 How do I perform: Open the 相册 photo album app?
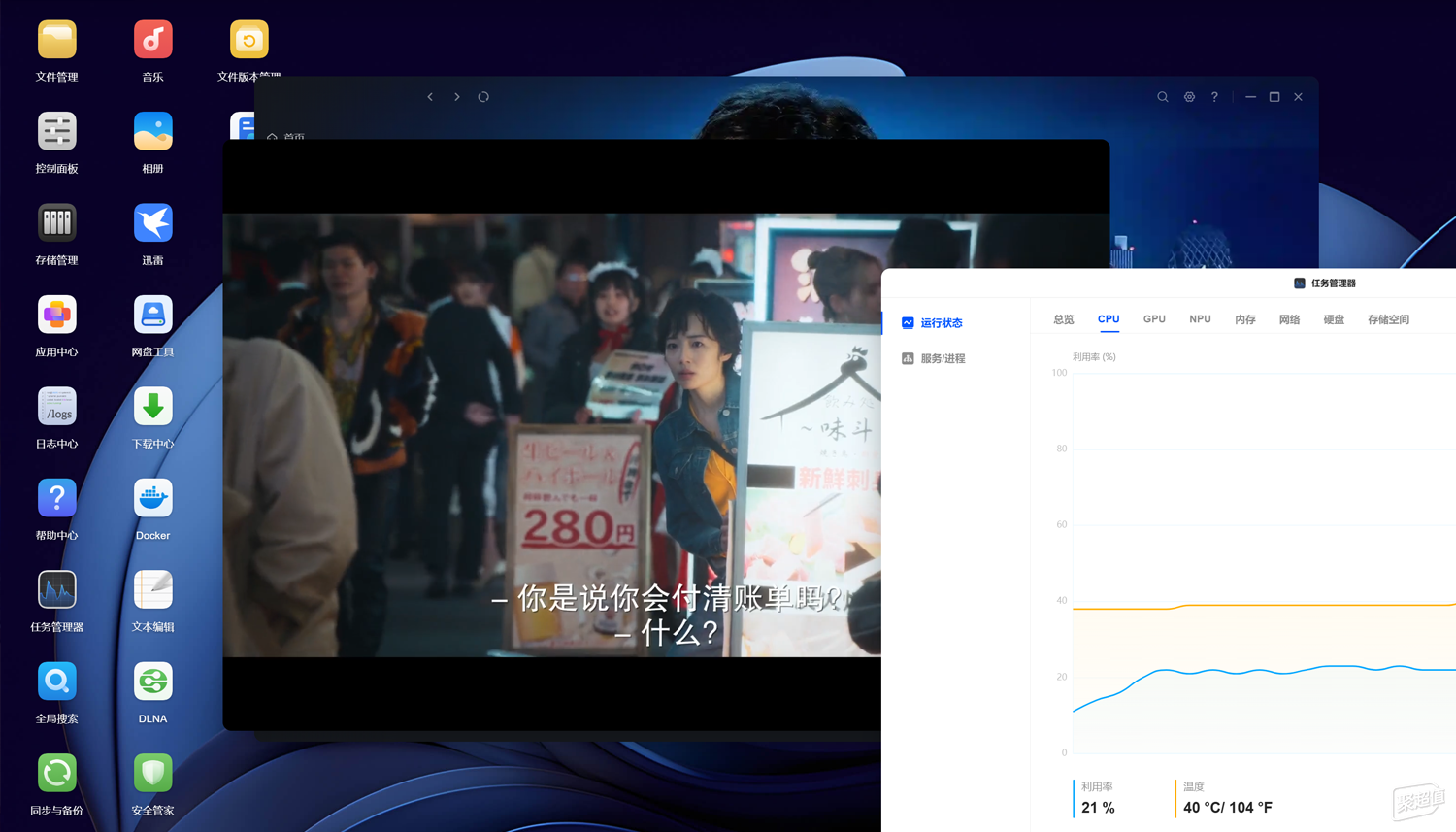click(152, 131)
